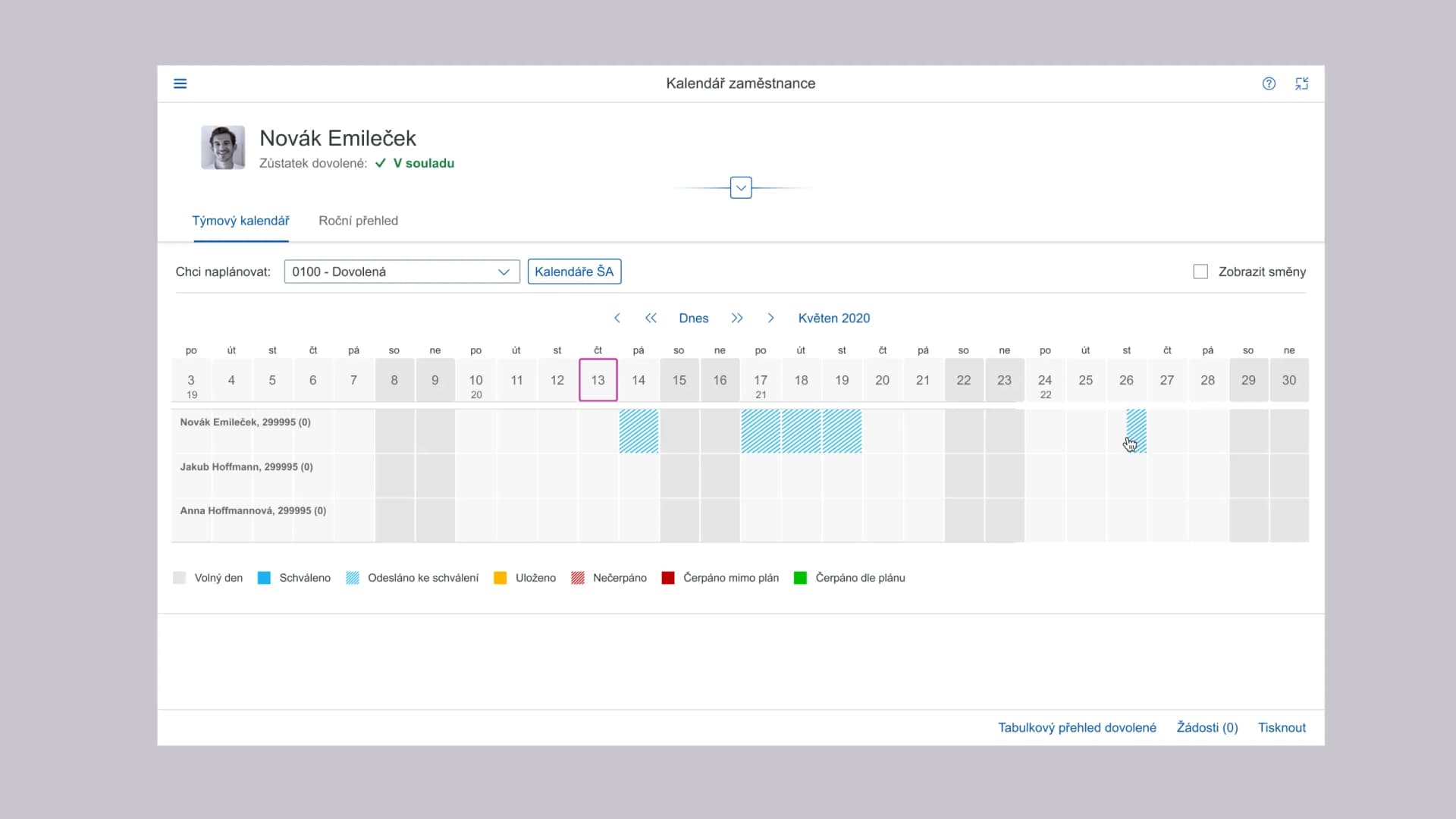This screenshot has height=819, width=1456.
Task: Go to next day with single right arrow
Action: coord(770,318)
